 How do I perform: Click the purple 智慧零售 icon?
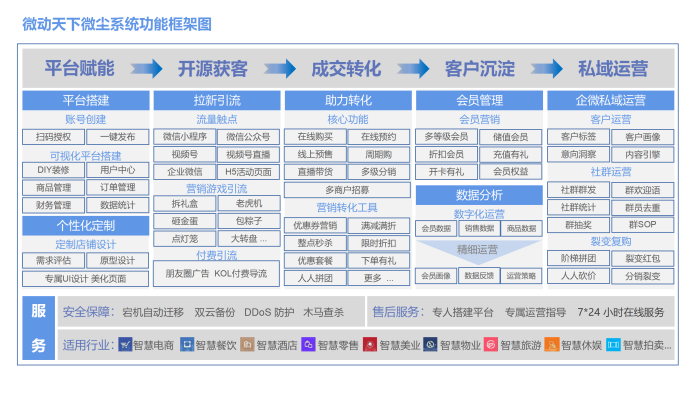pyautogui.click(x=308, y=345)
